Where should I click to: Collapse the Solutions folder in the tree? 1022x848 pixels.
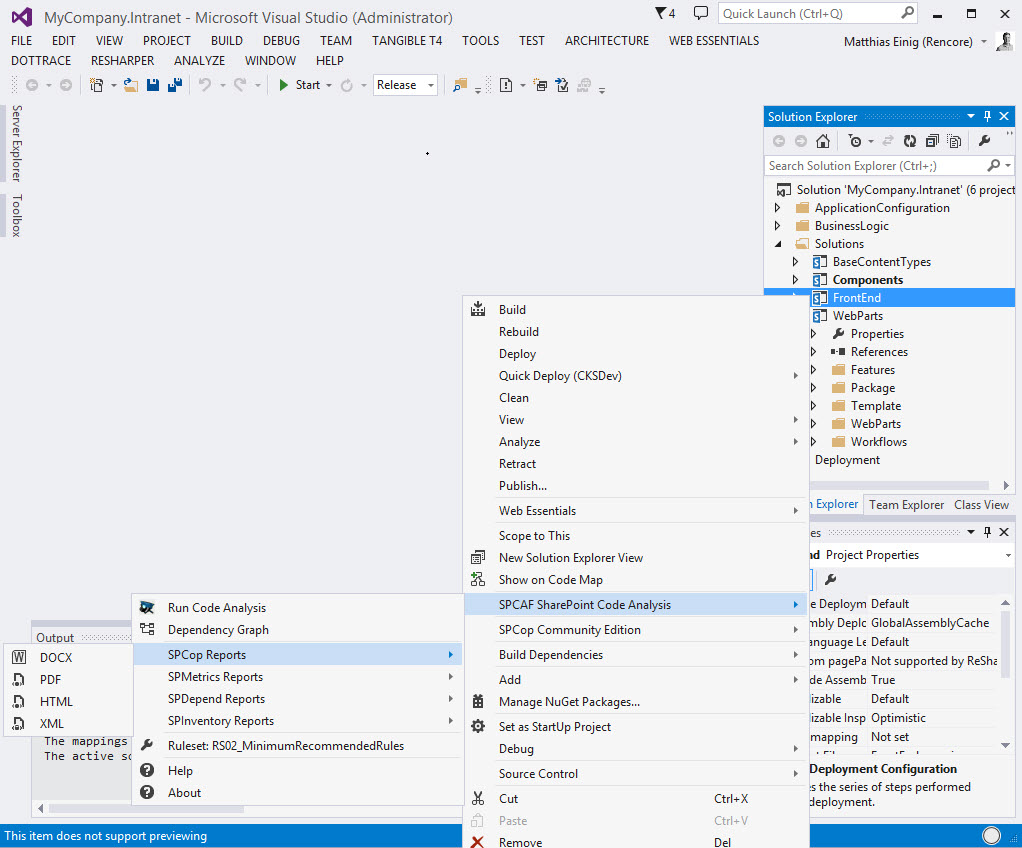(778, 244)
